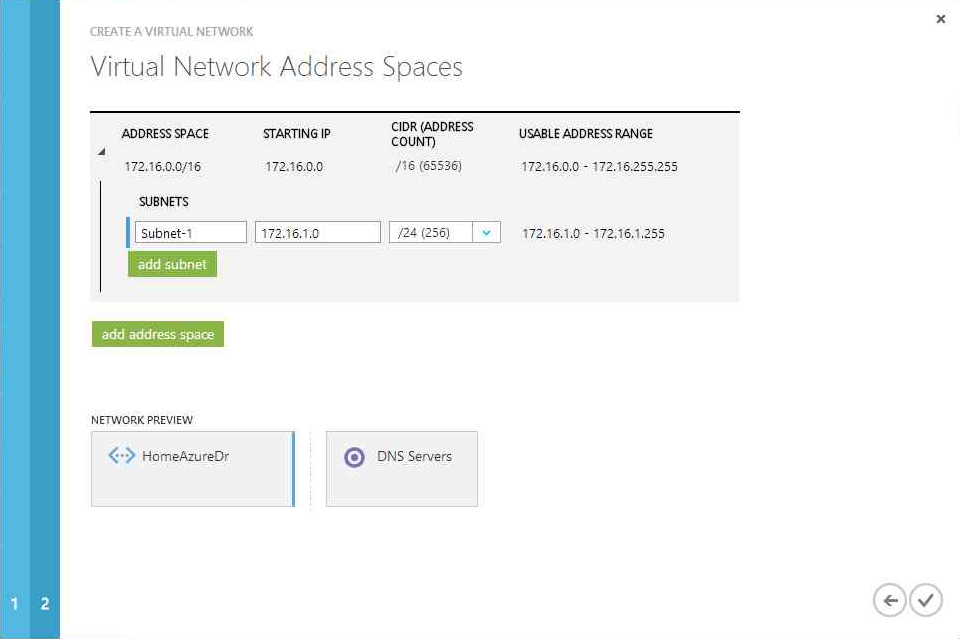Select the DNS Servers preview tile

coord(402,469)
